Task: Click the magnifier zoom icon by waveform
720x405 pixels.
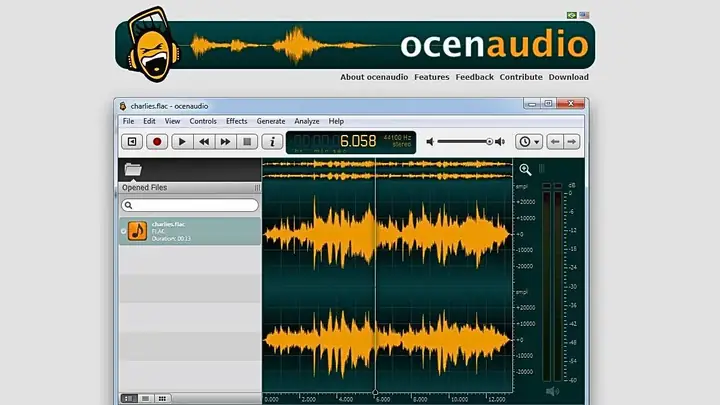Action: pos(525,169)
